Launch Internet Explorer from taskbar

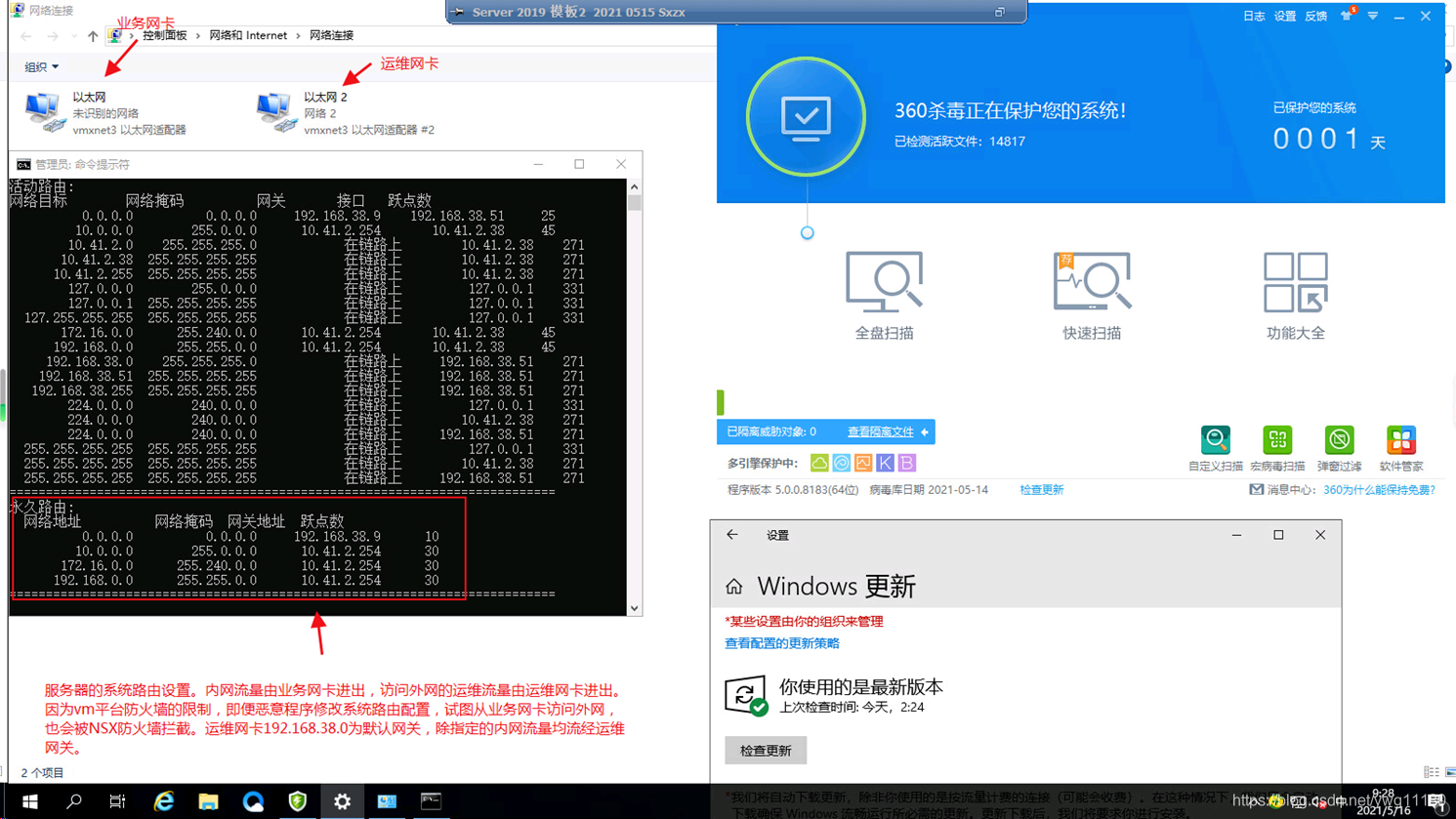pos(164,801)
